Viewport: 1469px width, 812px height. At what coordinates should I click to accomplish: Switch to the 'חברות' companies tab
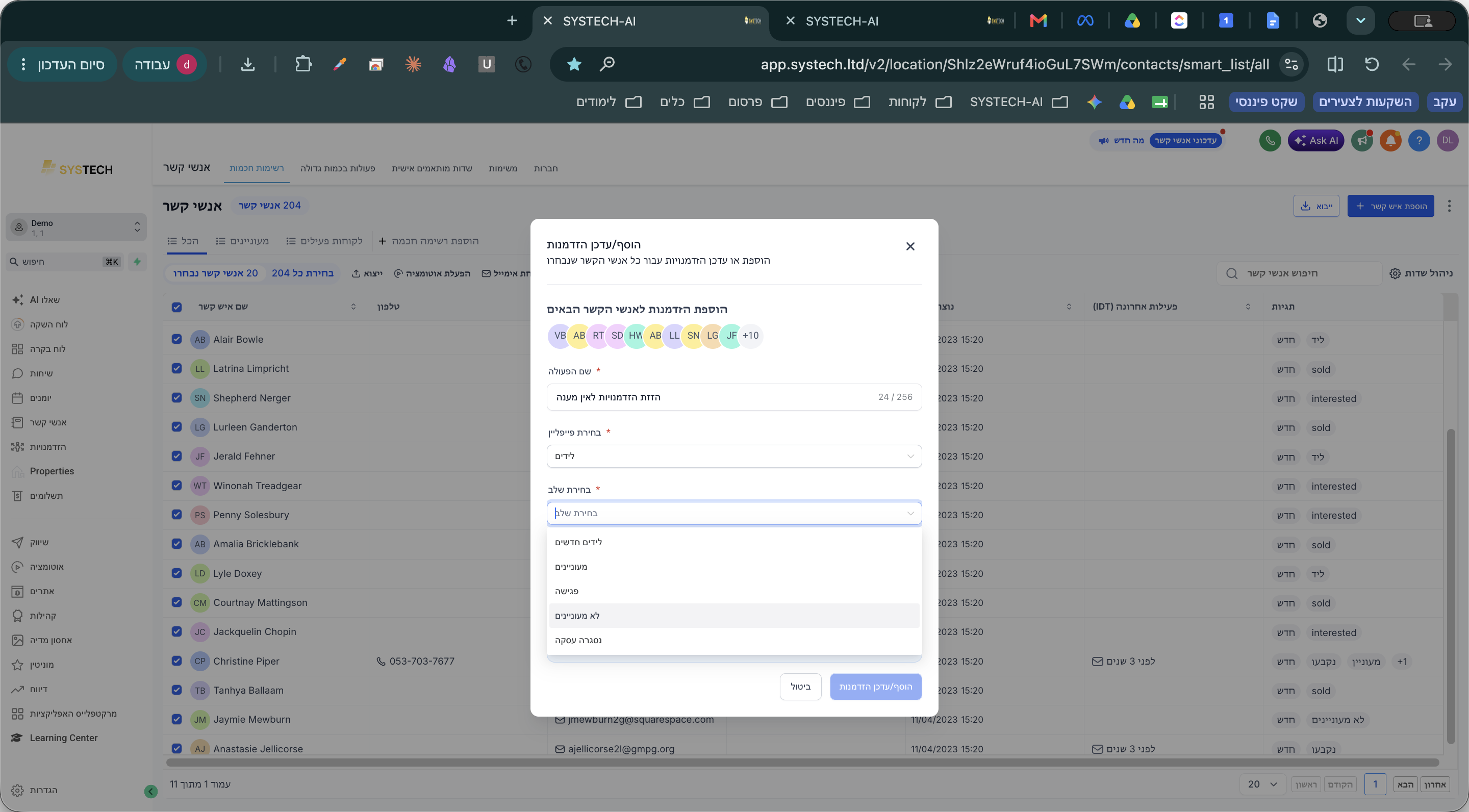[x=546, y=168]
